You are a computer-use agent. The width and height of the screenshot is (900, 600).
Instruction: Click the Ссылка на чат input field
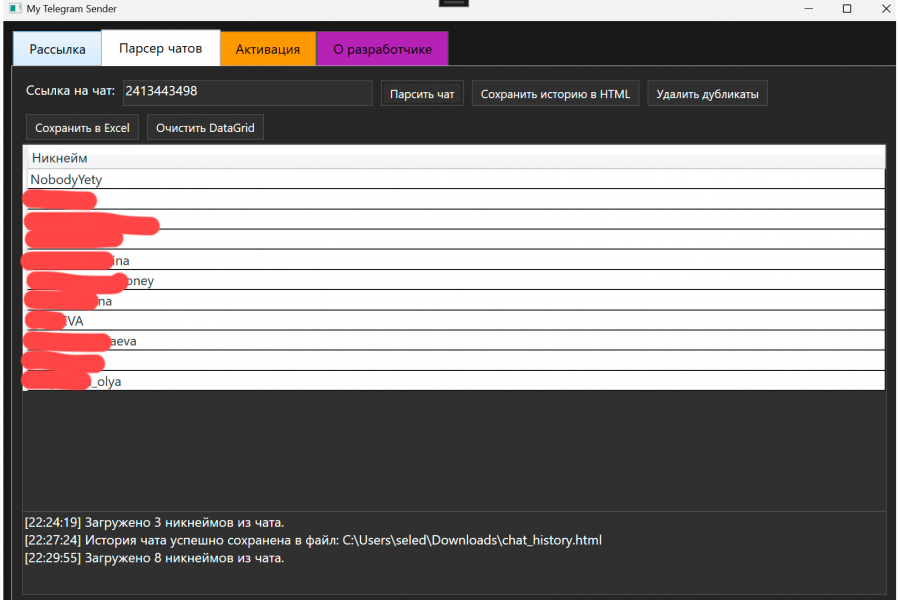[247, 92]
